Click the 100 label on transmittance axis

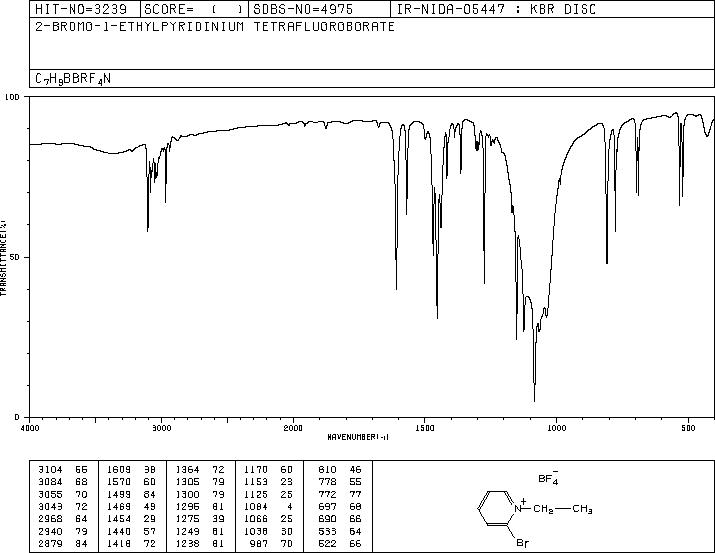coord(12,97)
